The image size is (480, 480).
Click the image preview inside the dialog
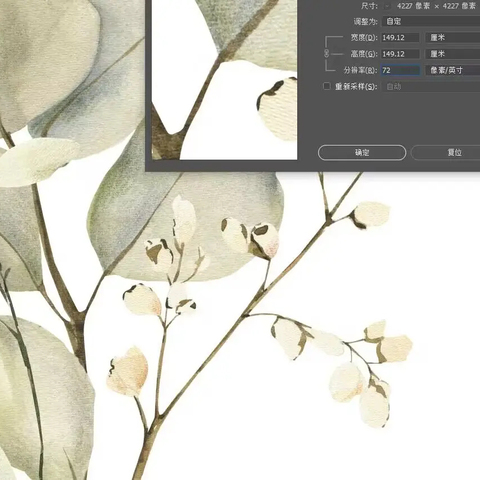(224, 80)
